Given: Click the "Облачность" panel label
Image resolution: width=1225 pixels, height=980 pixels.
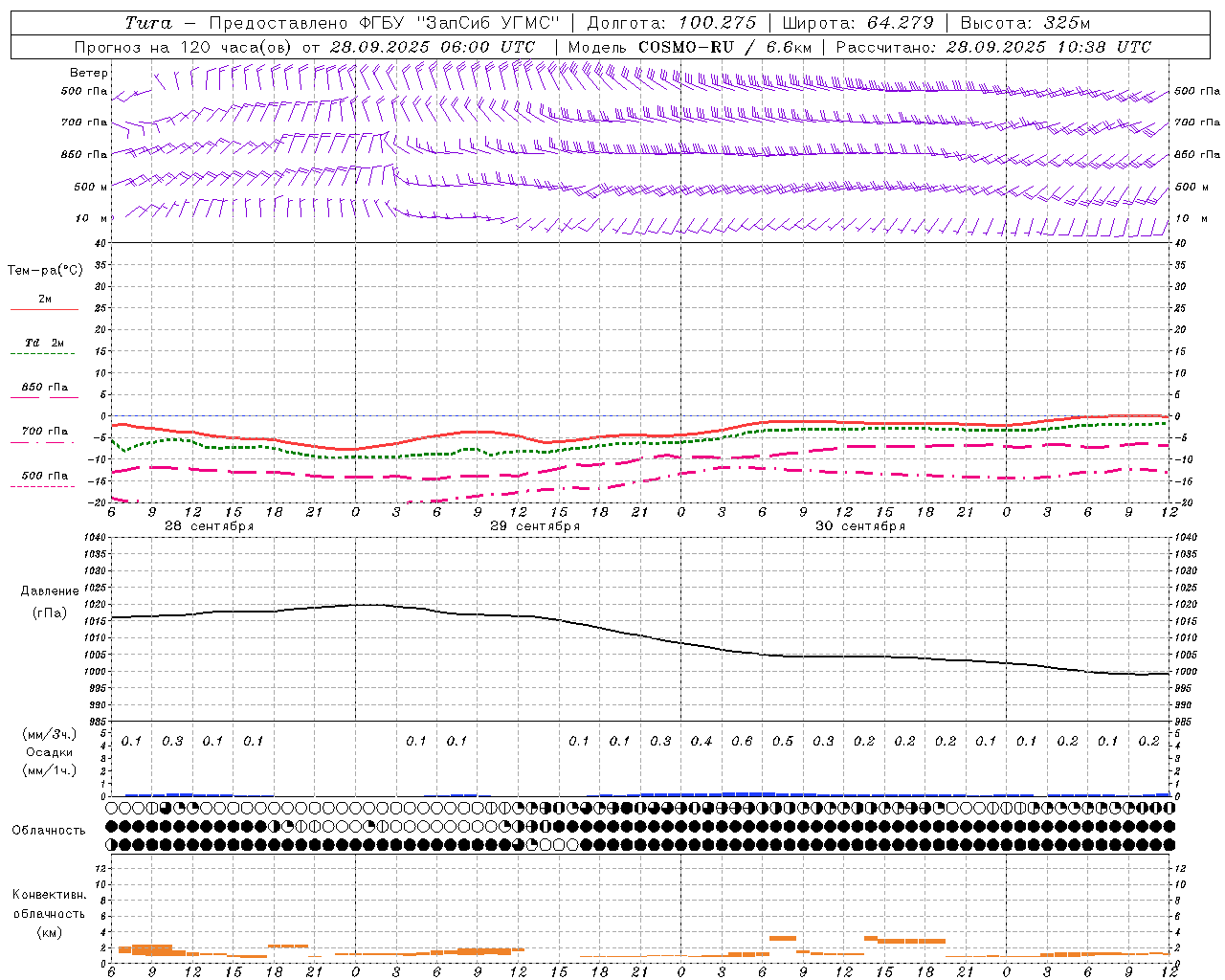Looking at the screenshot, I should [49, 831].
